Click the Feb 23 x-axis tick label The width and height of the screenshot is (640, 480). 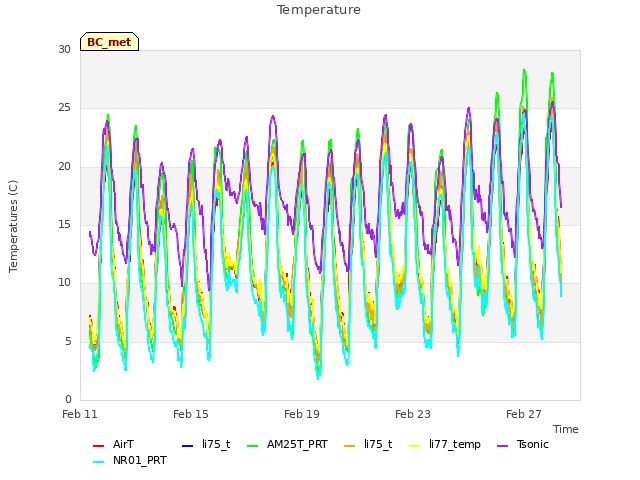(413, 414)
